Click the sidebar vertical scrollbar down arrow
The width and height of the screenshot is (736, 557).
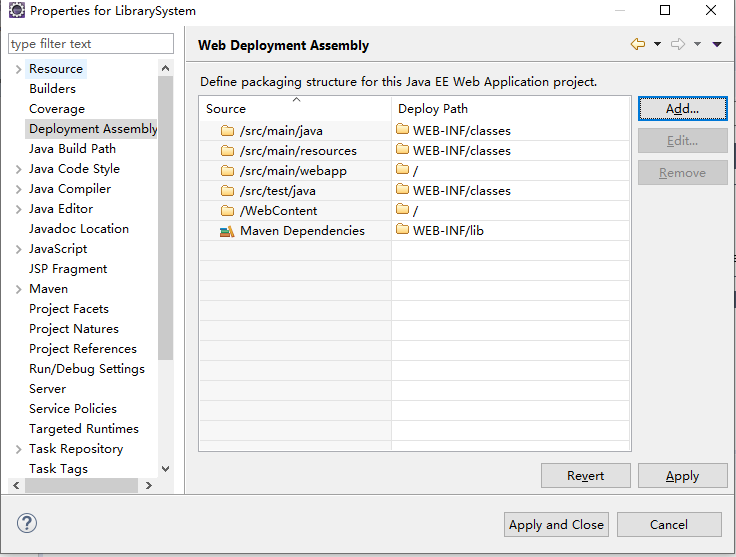[x=165, y=468]
